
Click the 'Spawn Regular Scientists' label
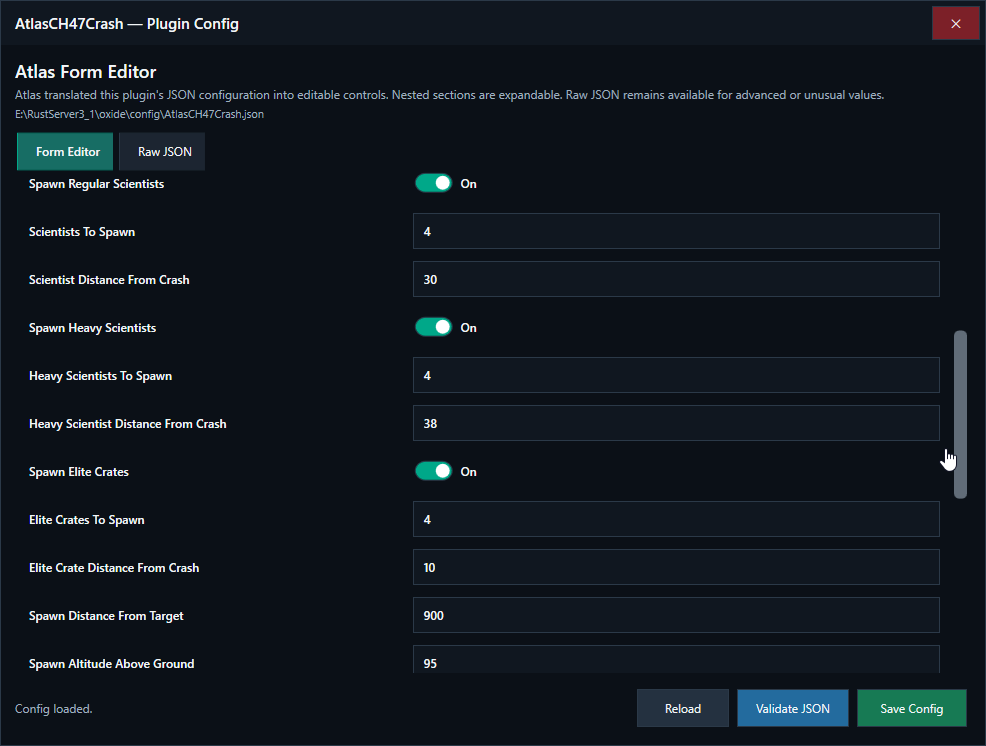[x=96, y=184]
